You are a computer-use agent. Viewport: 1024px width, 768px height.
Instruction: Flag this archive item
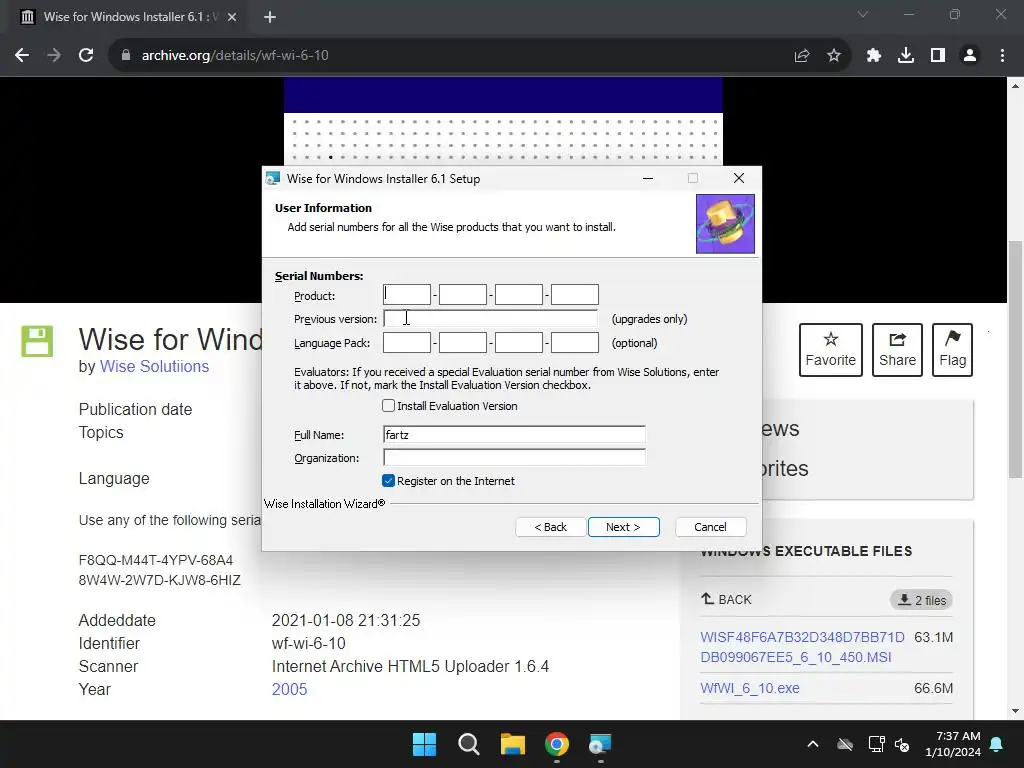click(952, 350)
